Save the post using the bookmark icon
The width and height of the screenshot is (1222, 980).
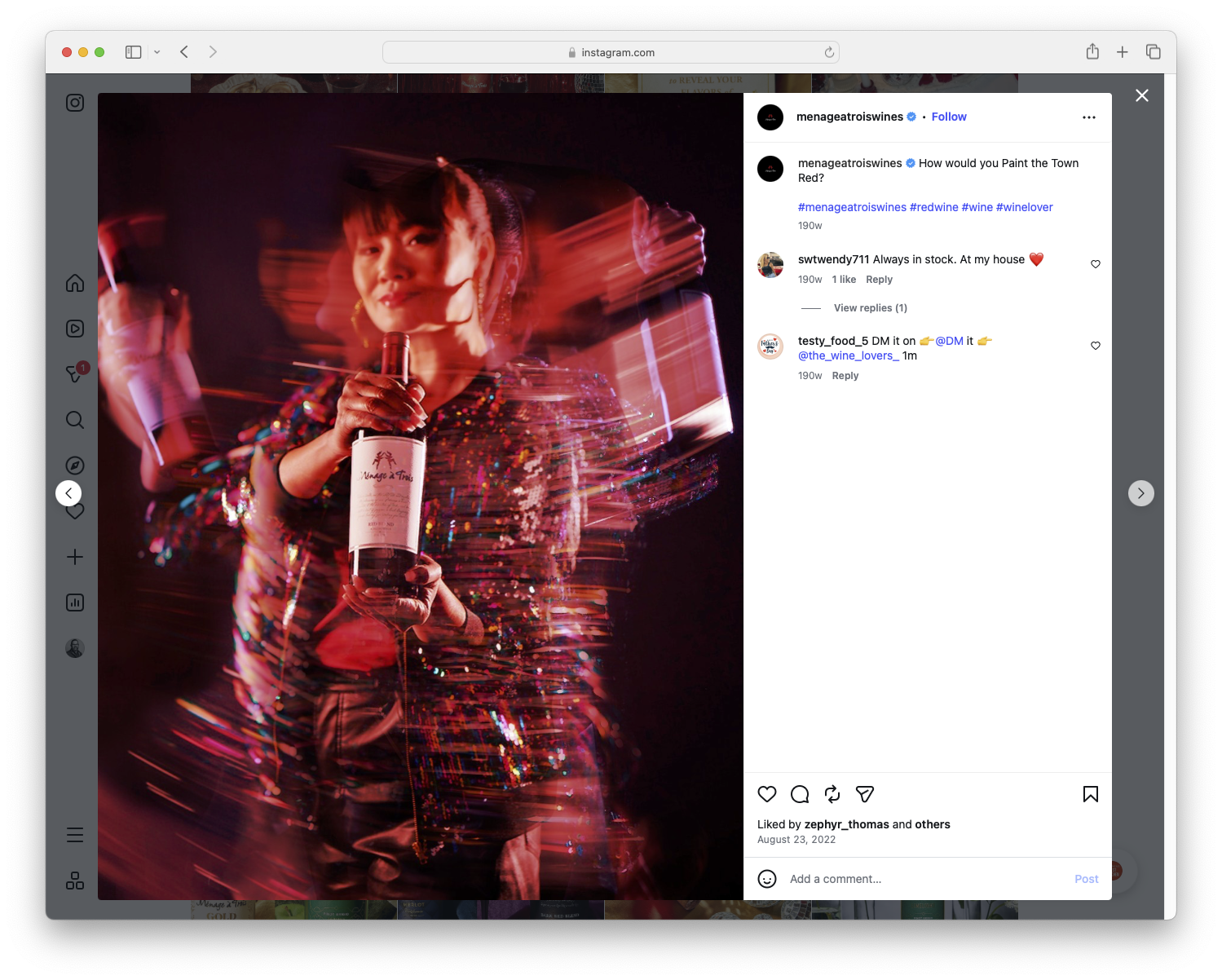coord(1090,794)
